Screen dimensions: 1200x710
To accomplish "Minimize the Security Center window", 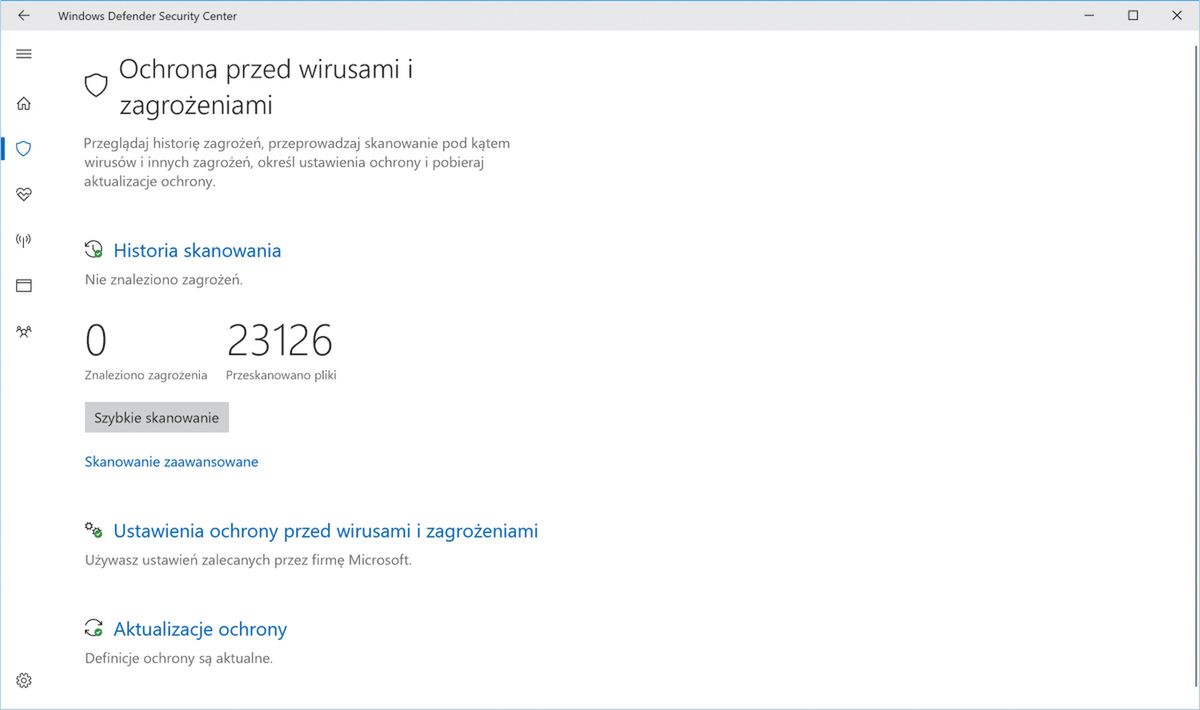I will coord(1087,16).
